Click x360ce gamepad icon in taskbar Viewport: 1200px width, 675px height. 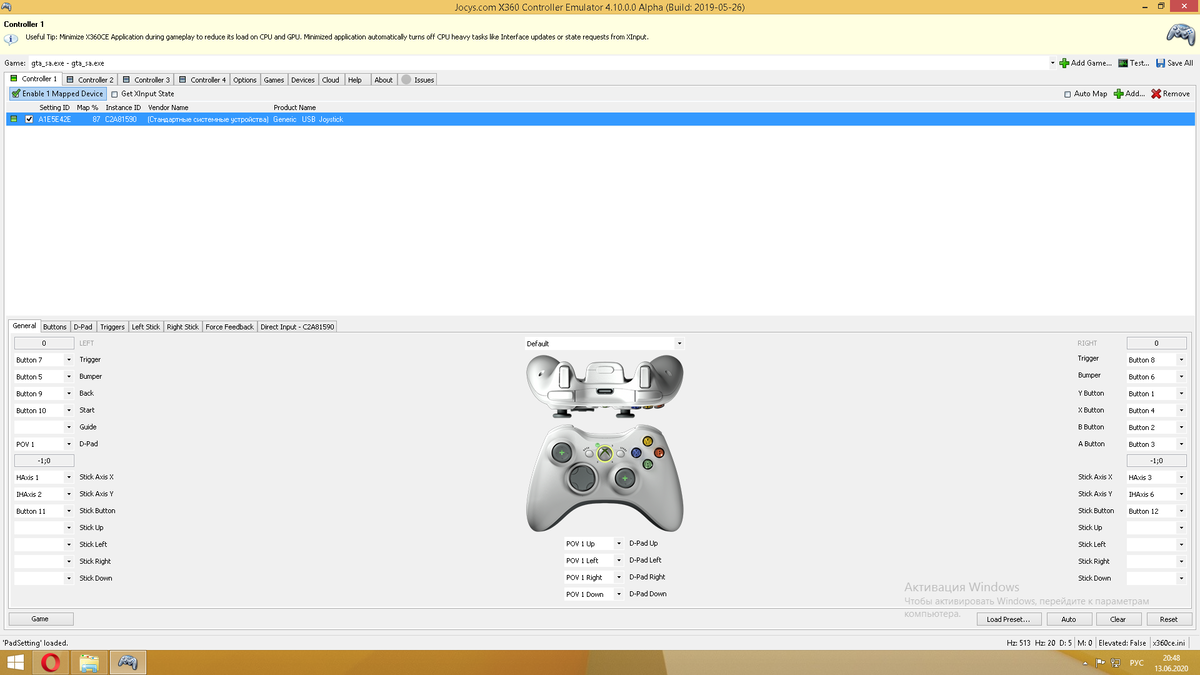128,662
